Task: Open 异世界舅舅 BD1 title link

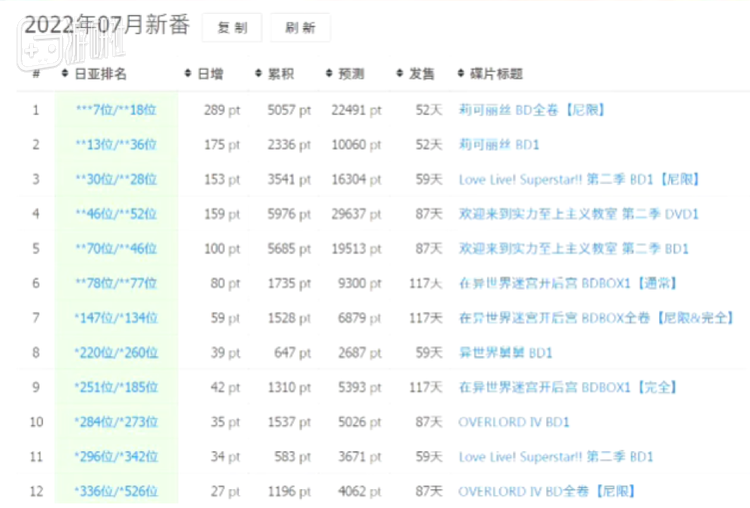Action: click(x=505, y=353)
